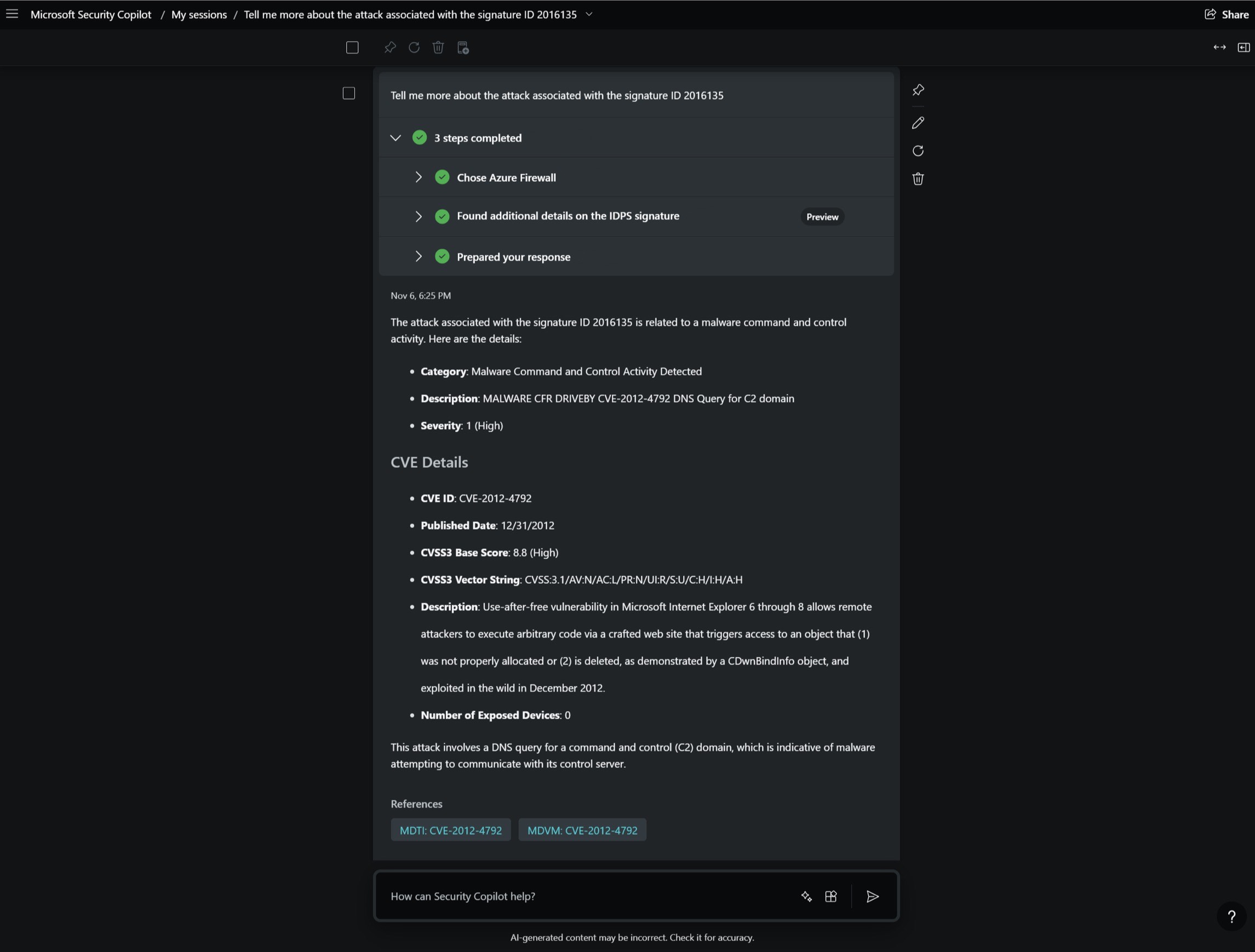Delete the prompt using the right trash icon
This screenshot has width=1255, height=952.
tap(918, 179)
